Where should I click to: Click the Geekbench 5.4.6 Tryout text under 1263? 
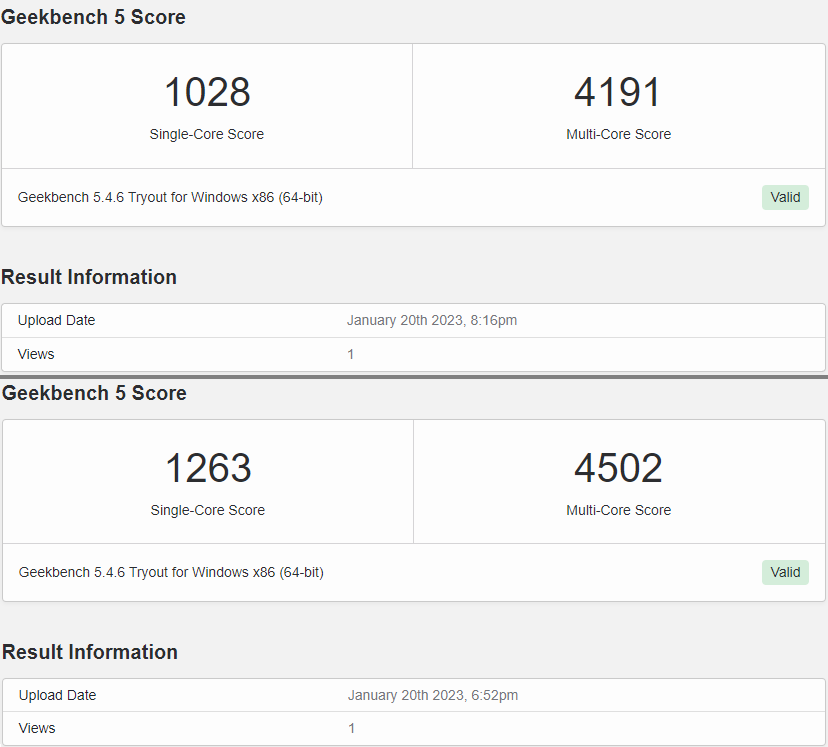[171, 572]
